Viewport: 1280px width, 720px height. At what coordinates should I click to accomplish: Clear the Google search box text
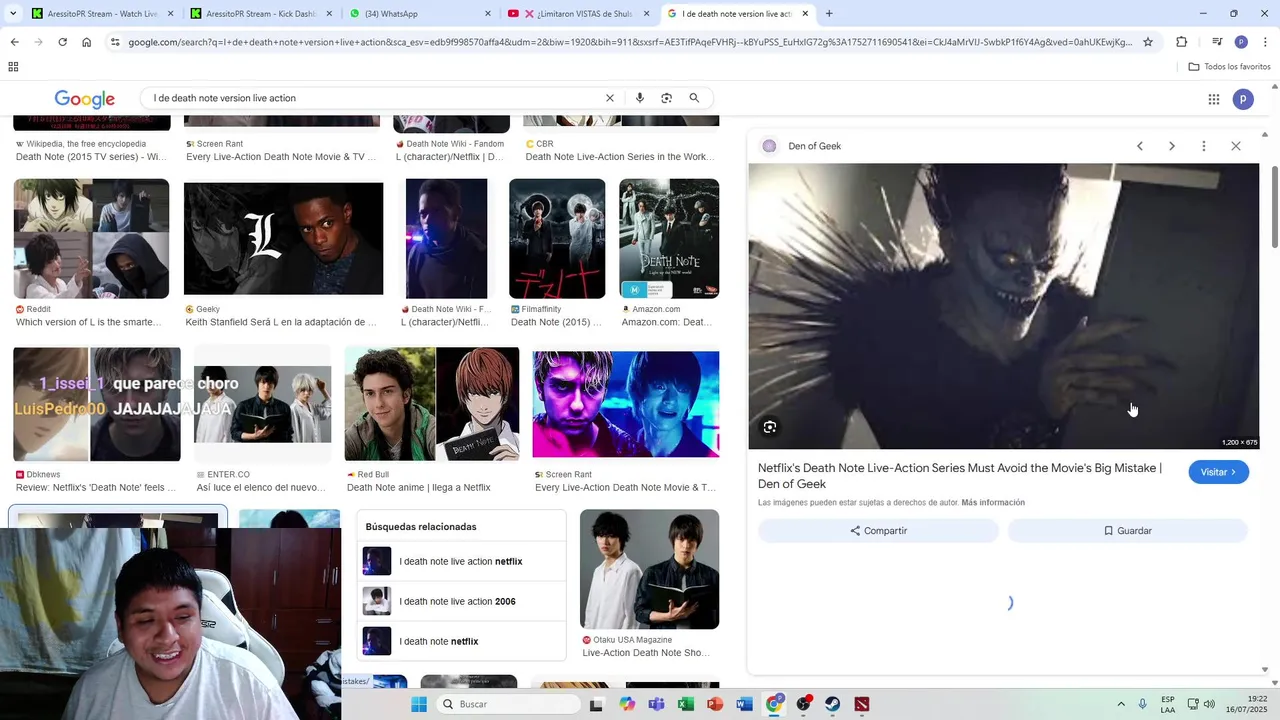coord(610,98)
